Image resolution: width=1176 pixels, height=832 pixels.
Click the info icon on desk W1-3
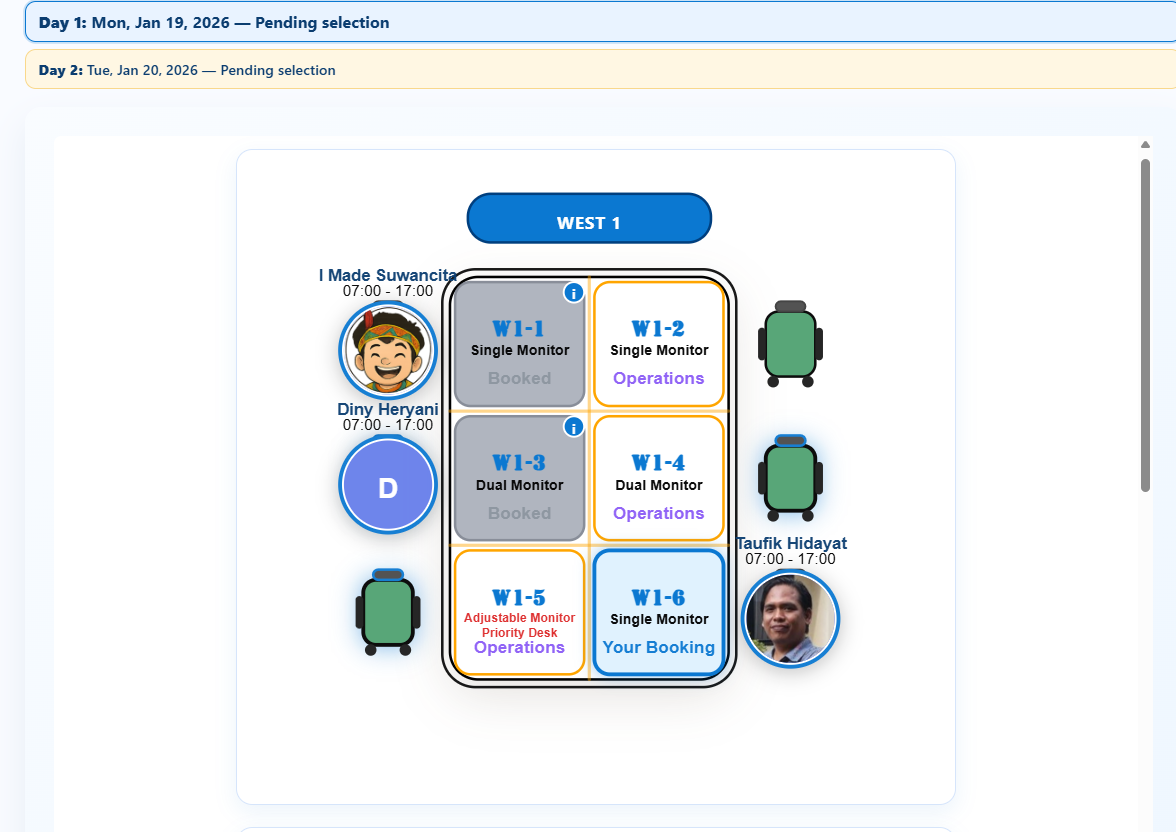click(573, 427)
